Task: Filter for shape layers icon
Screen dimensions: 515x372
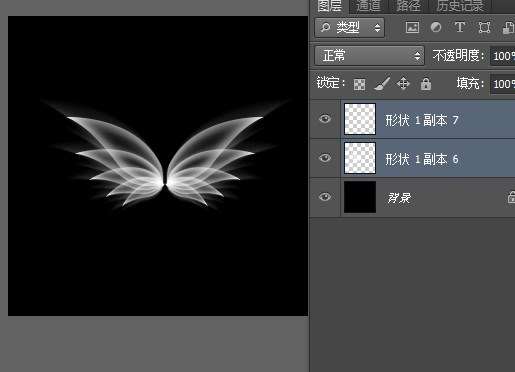Action: (x=484, y=27)
